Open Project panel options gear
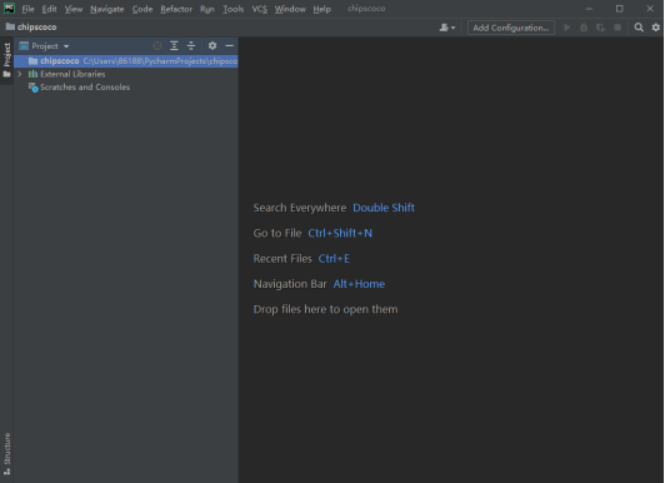This screenshot has width=665, height=483. [x=212, y=46]
